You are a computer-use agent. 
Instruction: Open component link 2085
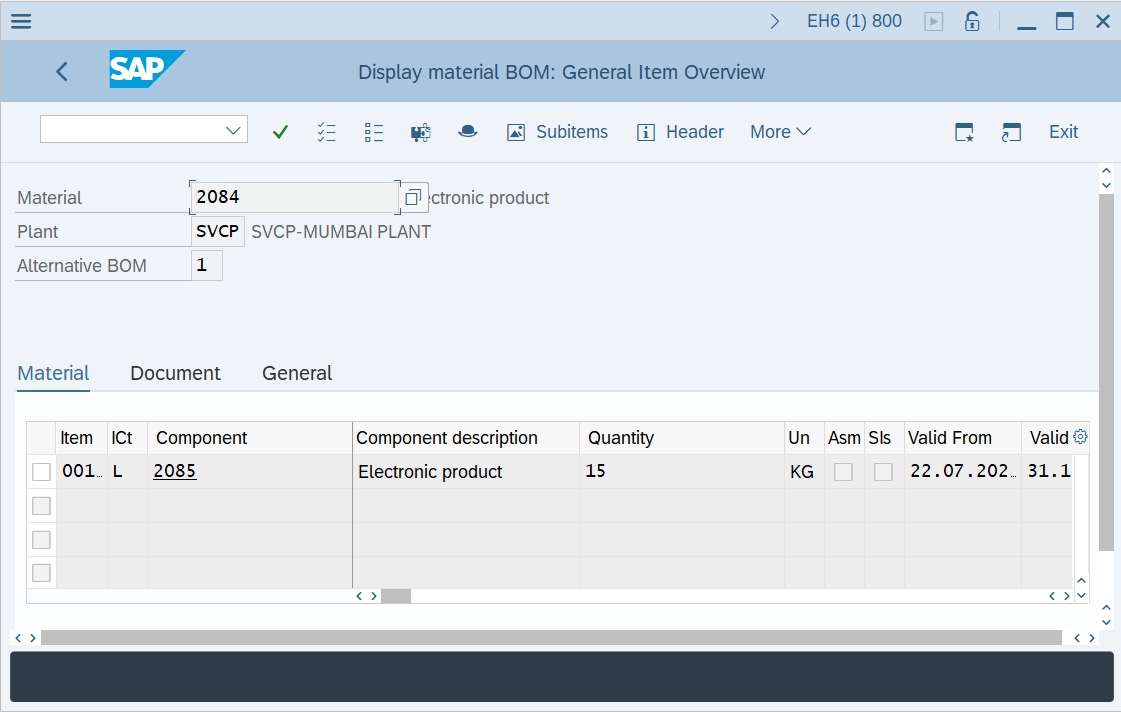175,471
